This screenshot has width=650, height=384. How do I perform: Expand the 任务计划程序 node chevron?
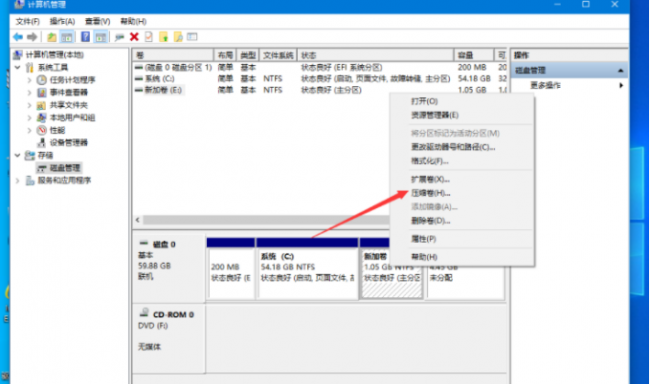[29, 80]
